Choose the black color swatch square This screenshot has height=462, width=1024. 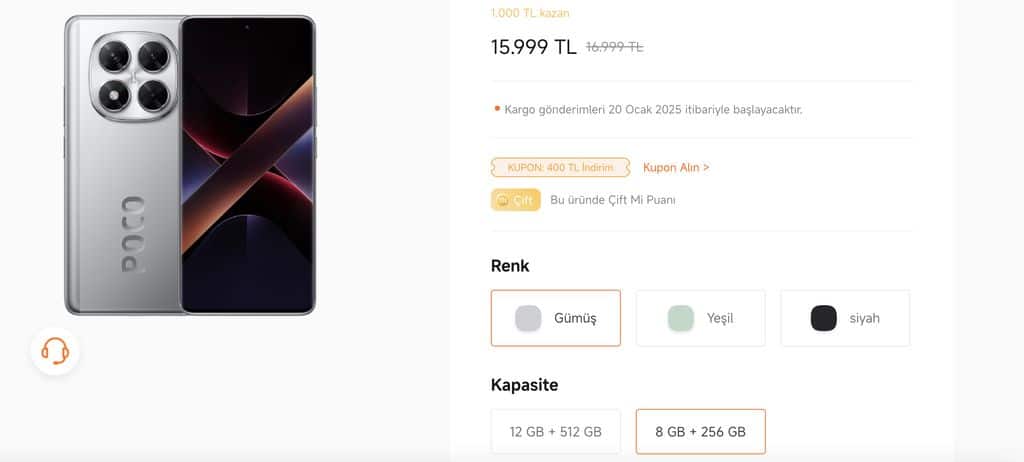coord(824,318)
